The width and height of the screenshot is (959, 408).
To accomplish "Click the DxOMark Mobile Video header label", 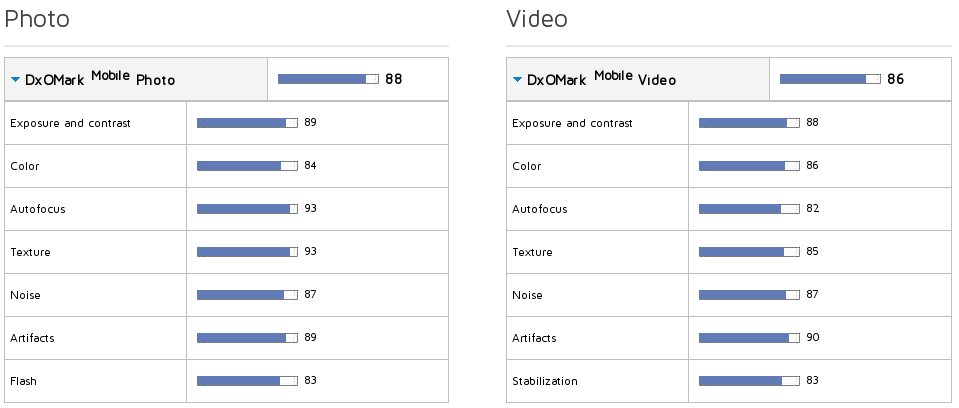I will (x=601, y=78).
